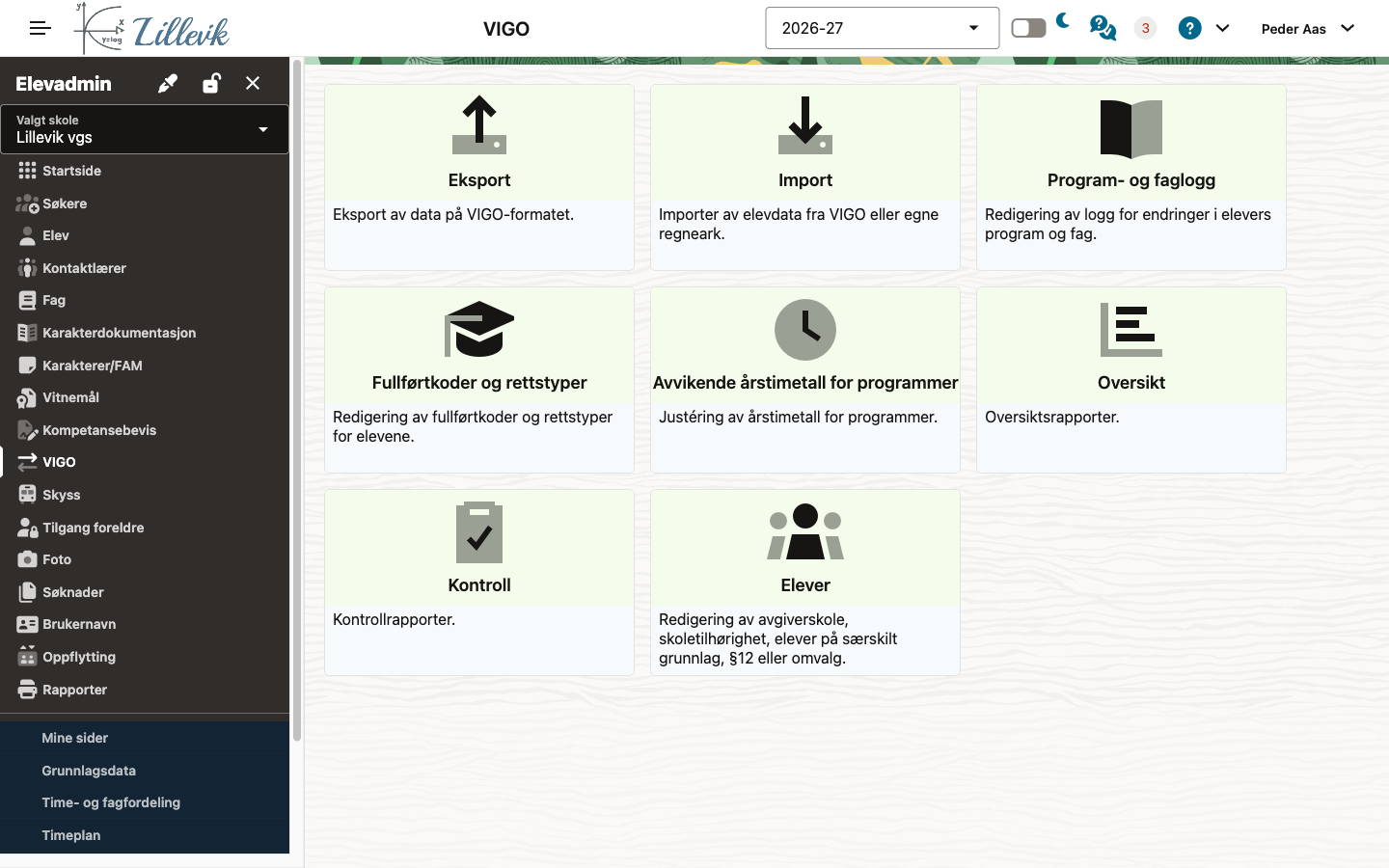Viewport: 1389px width, 868px height.
Task: Expand the help menu chevron
Action: pyautogui.click(x=1222, y=28)
